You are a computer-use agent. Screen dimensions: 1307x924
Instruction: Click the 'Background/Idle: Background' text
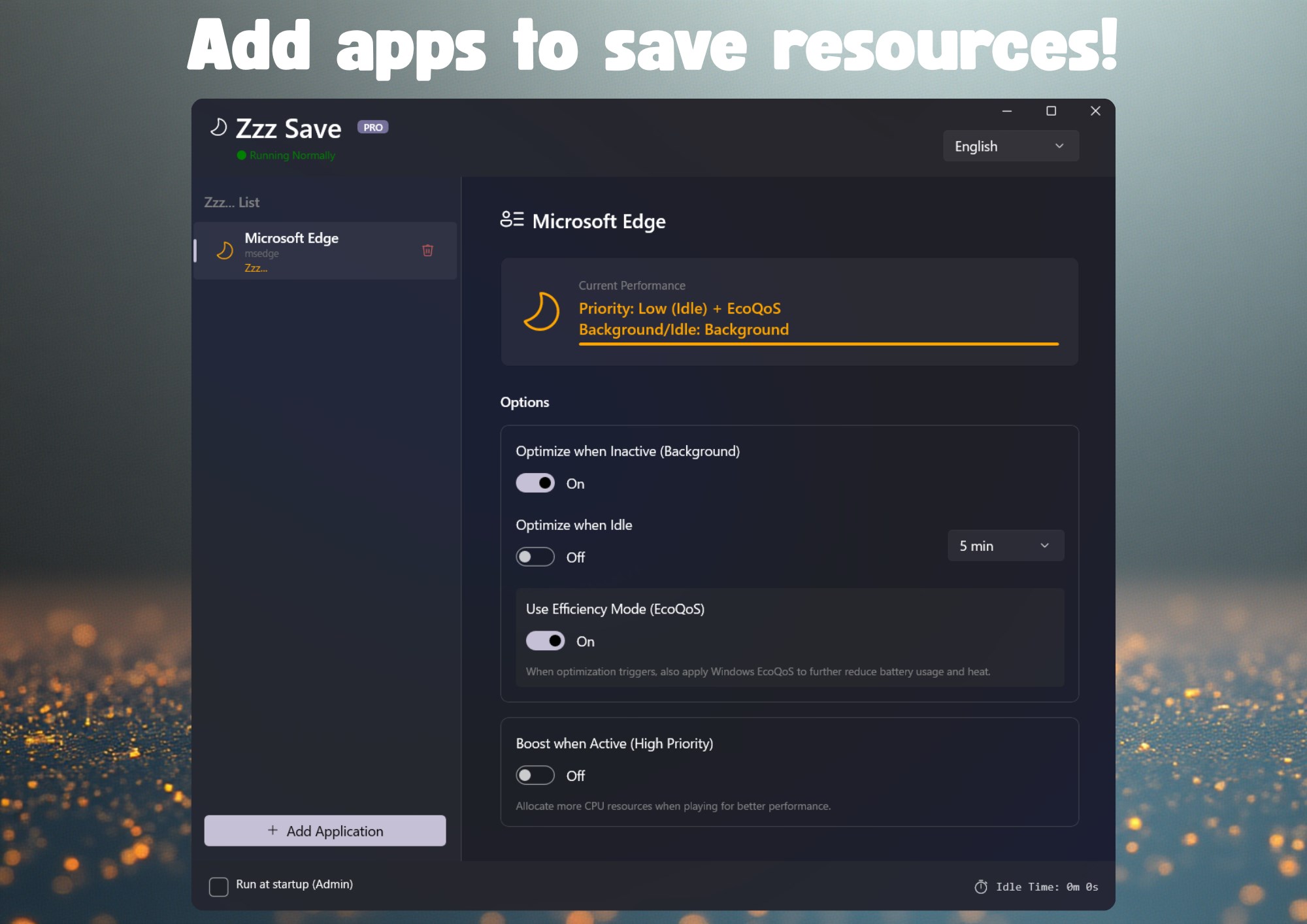pyautogui.click(x=684, y=329)
